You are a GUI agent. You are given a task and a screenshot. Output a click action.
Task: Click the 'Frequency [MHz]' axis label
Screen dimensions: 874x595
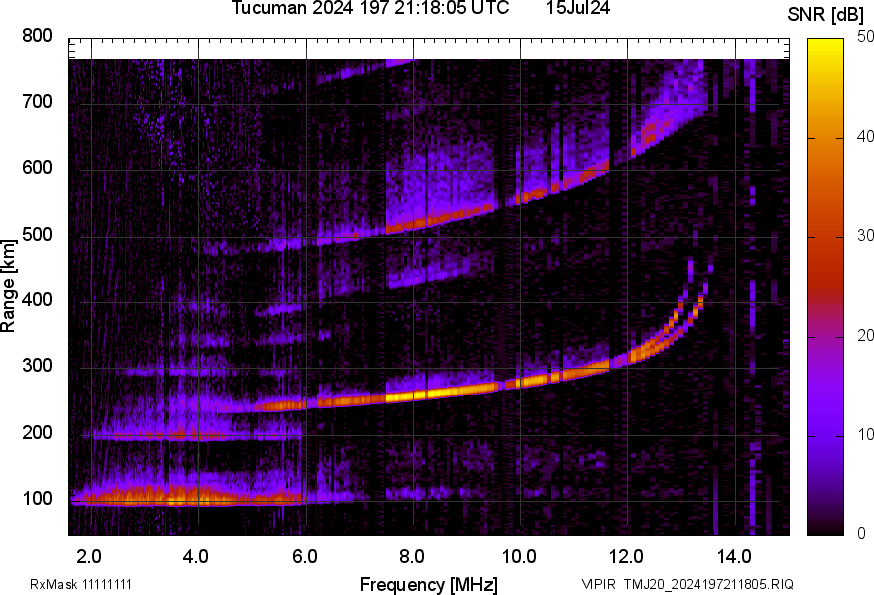pyautogui.click(x=429, y=585)
